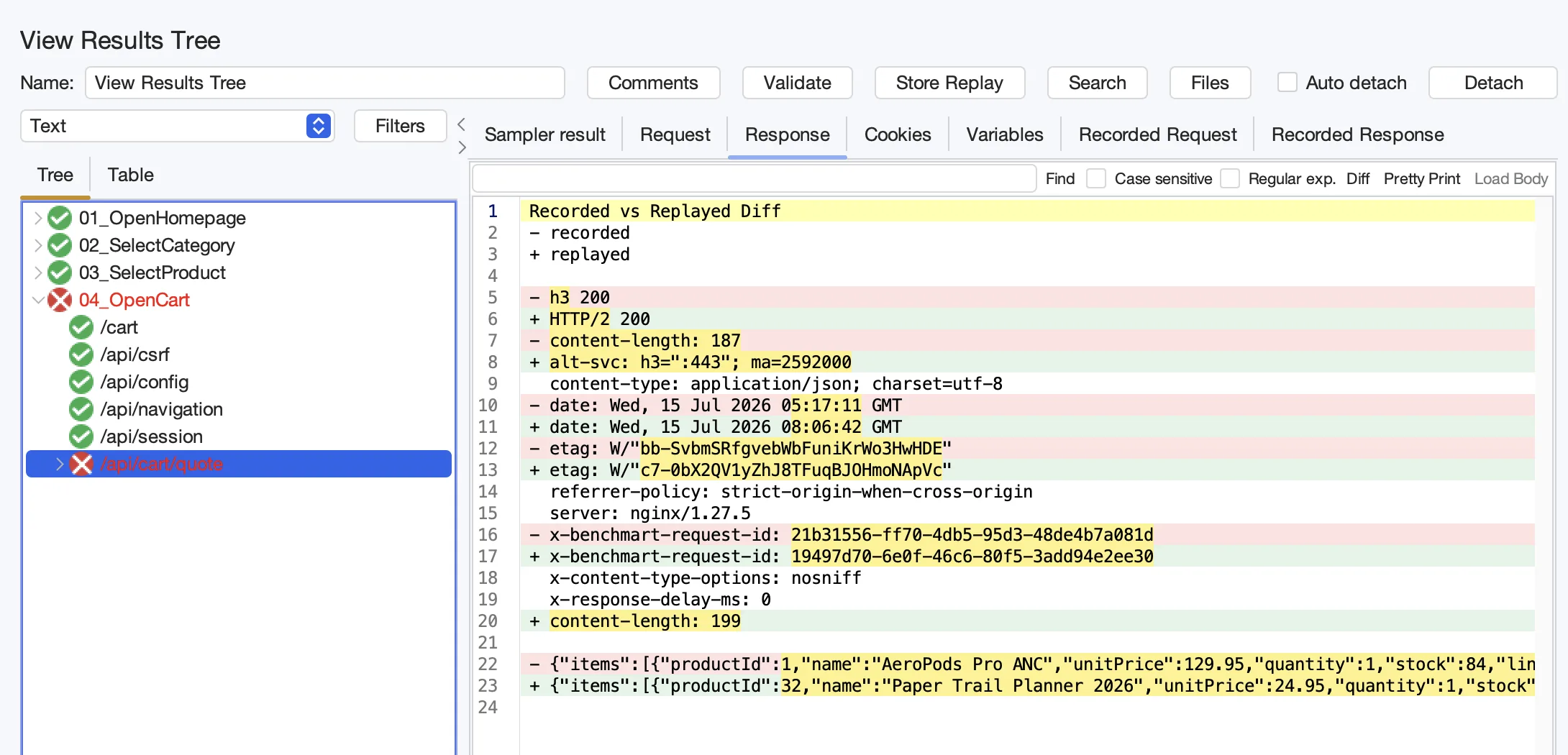Click the '- content-length: 187' diff line

pyautogui.click(x=1027, y=340)
